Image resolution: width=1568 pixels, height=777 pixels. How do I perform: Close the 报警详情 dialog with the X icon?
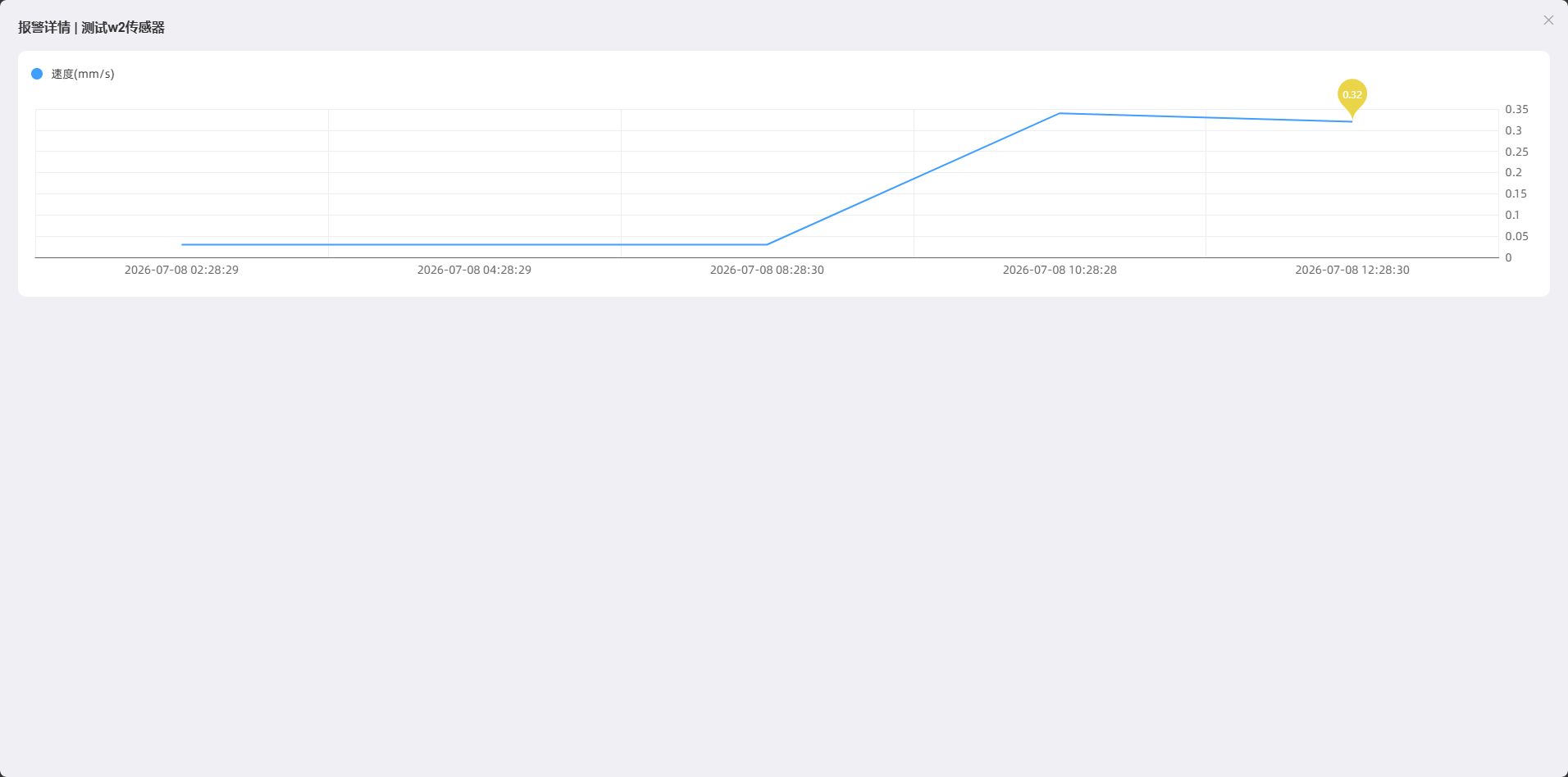(1548, 20)
